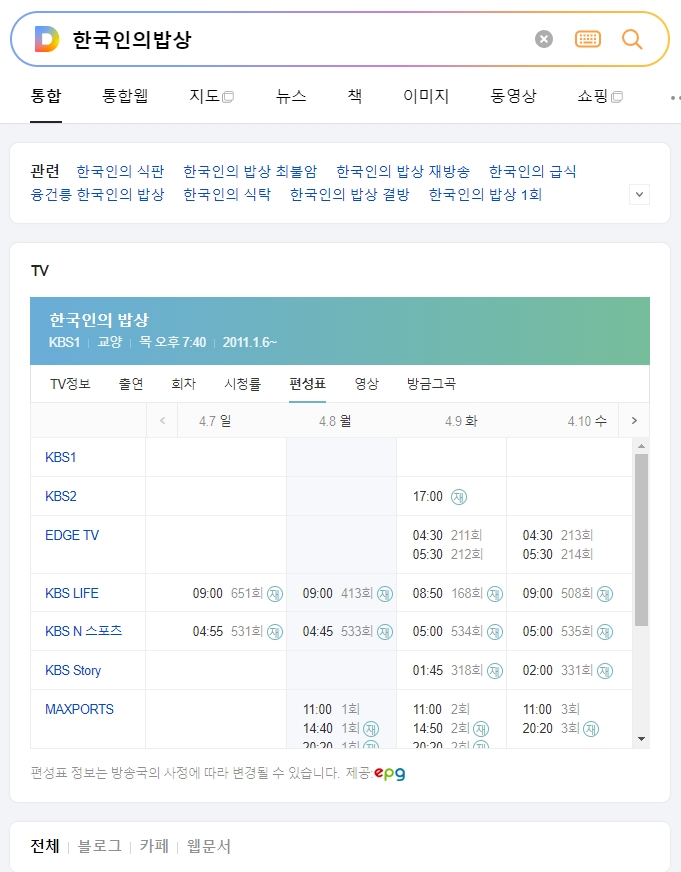Select the 방금그곡 tab
The image size is (681, 872).
pos(431,384)
